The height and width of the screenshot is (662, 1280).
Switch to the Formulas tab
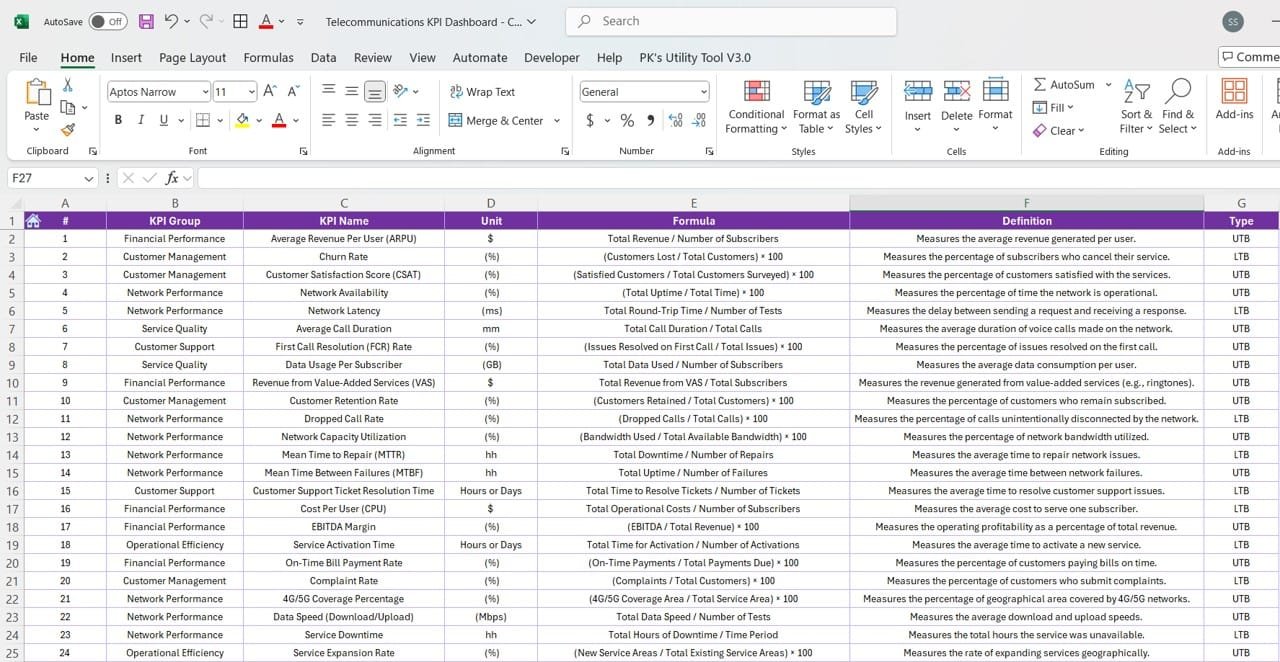tap(268, 58)
